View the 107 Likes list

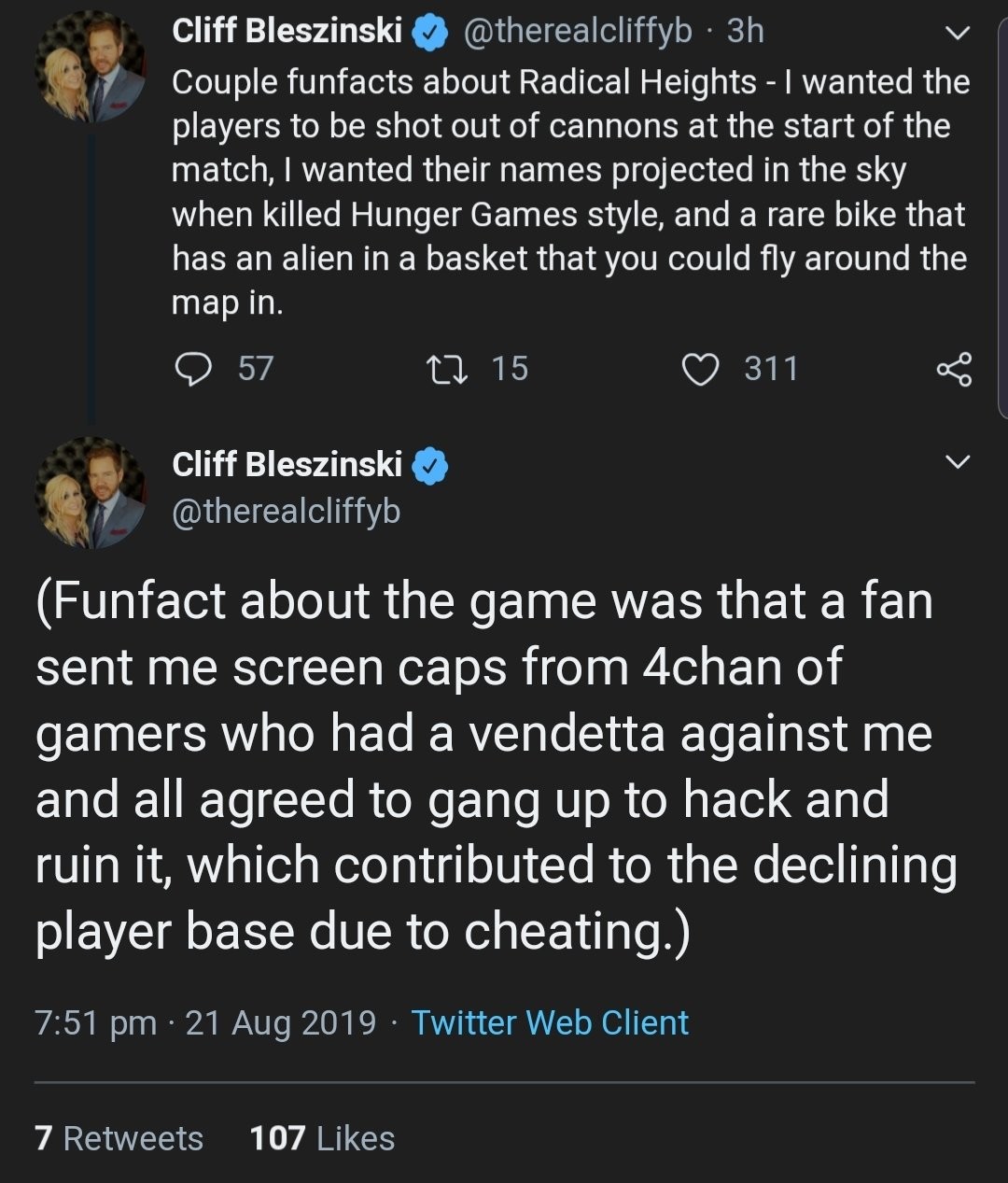[322, 1138]
